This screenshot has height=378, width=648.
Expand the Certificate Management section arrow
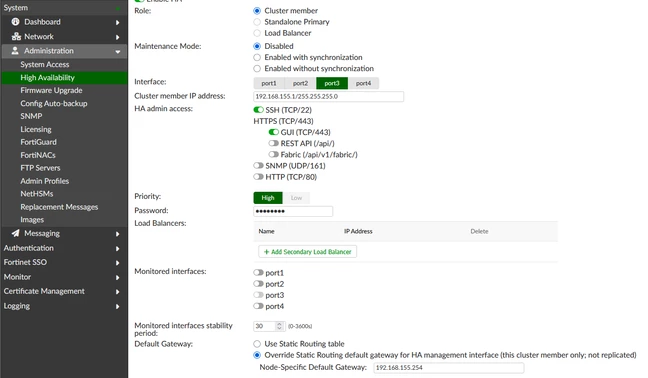117,292
